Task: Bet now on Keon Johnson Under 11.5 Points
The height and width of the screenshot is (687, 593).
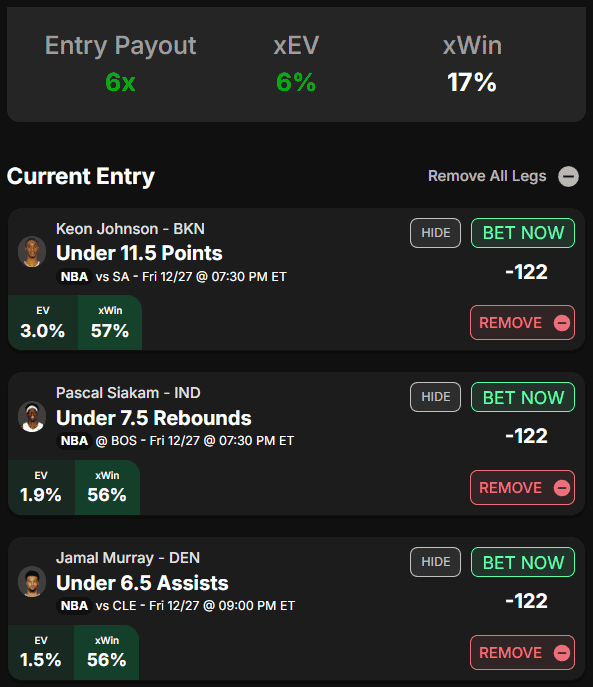Action: 523,233
